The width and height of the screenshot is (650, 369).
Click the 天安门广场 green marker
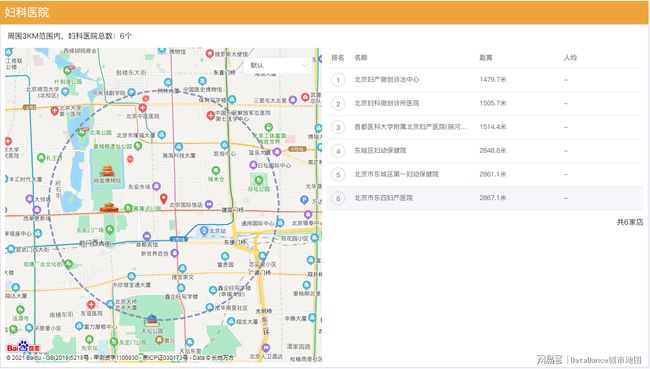[x=109, y=229]
